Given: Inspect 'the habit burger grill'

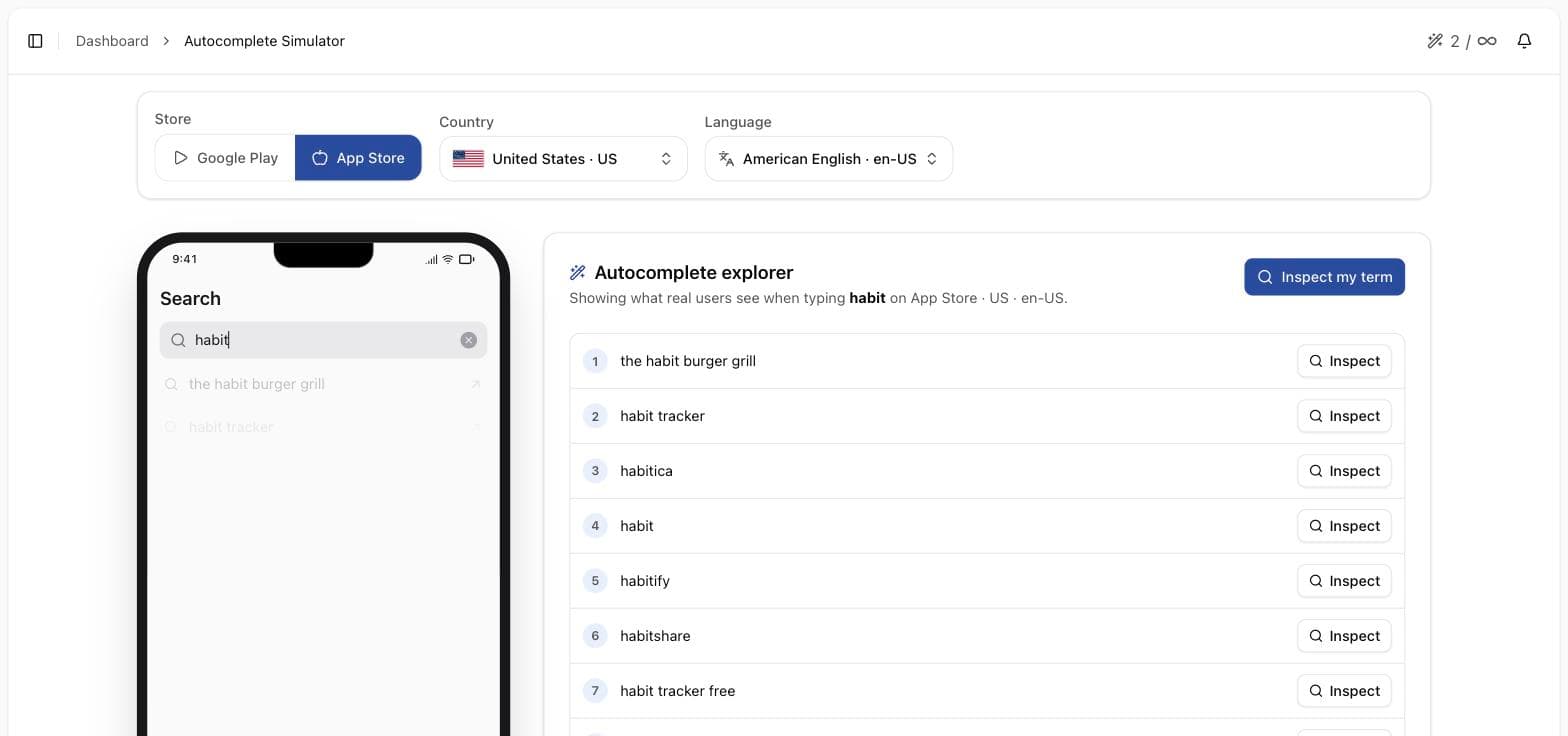Looking at the screenshot, I should click(1344, 361).
